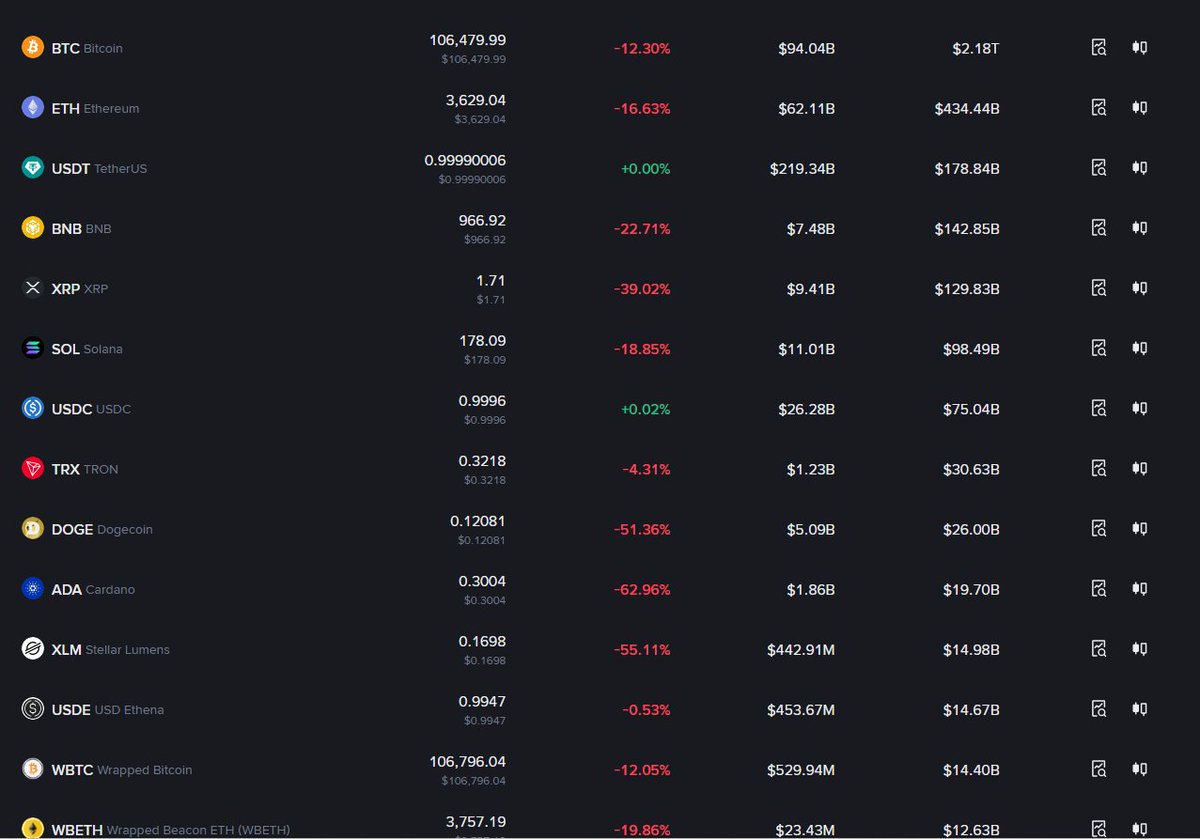1200x839 pixels.
Task: Click the Ethereum diamond logo
Action: [33, 107]
